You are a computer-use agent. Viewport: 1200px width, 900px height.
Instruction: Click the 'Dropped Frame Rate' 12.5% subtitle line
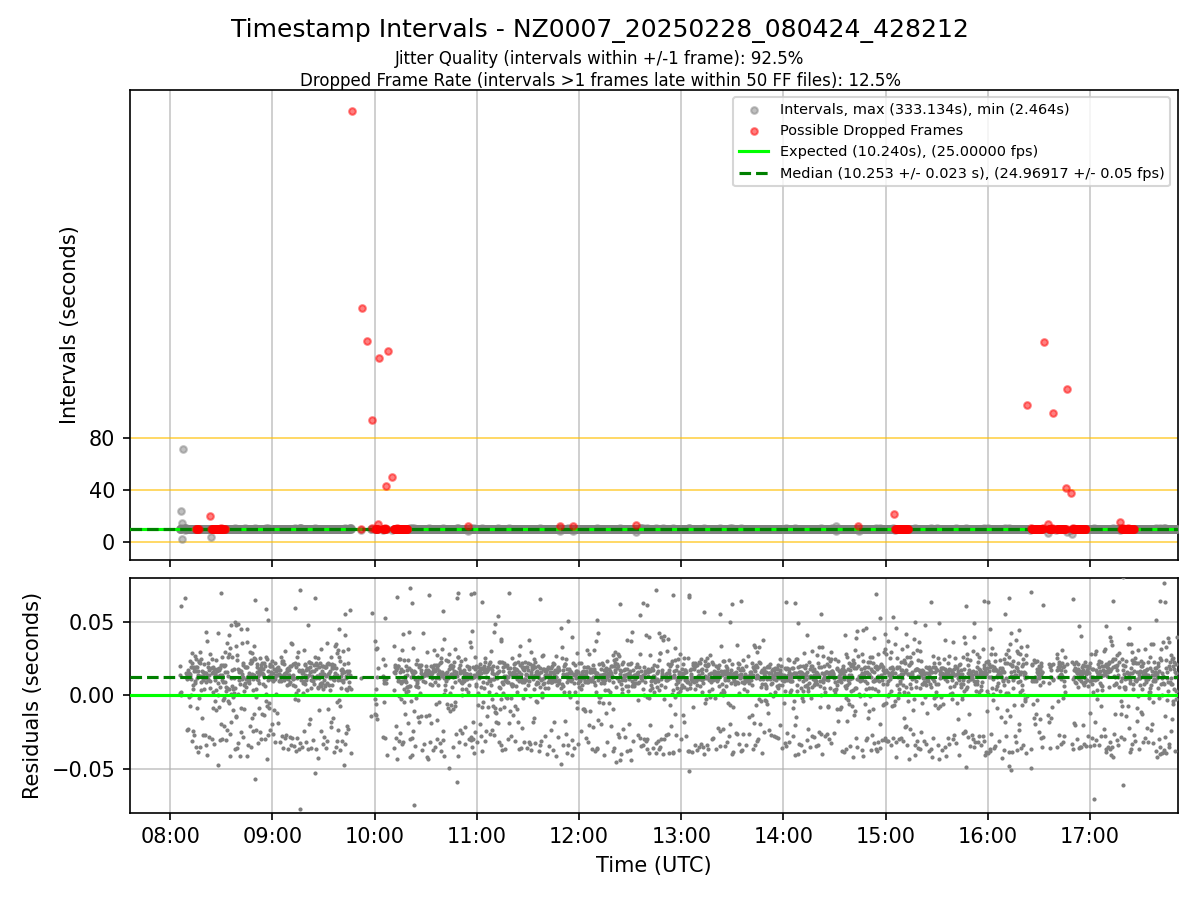(600, 80)
